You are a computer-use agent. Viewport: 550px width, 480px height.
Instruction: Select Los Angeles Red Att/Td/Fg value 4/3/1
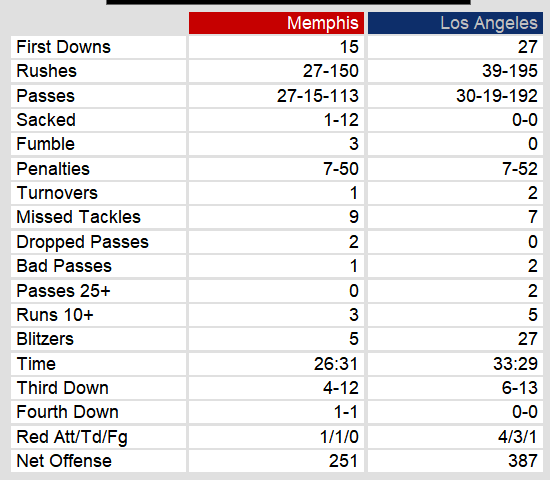click(518, 437)
